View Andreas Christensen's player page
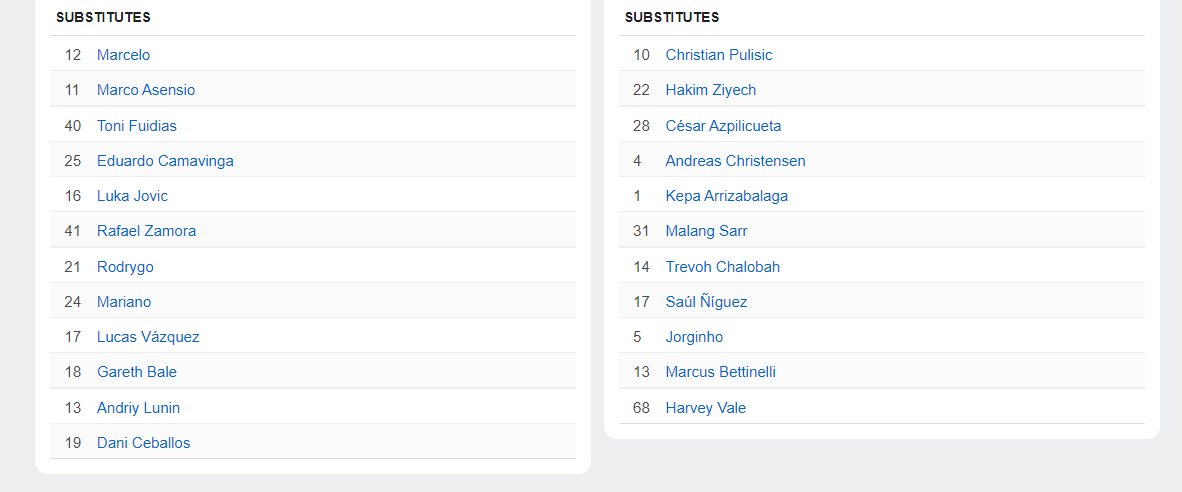This screenshot has height=492, width=1182. [x=735, y=161]
